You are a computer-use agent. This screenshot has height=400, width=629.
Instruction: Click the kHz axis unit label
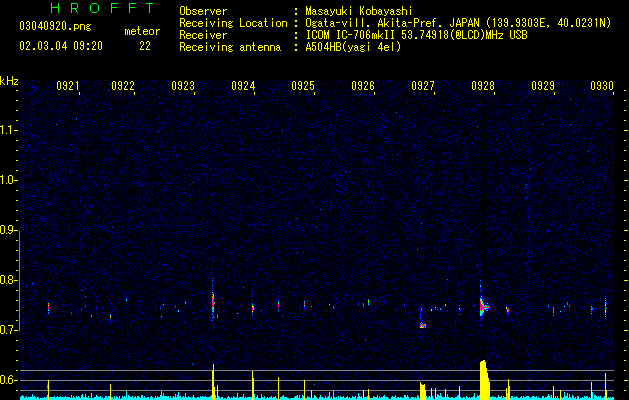pos(10,81)
